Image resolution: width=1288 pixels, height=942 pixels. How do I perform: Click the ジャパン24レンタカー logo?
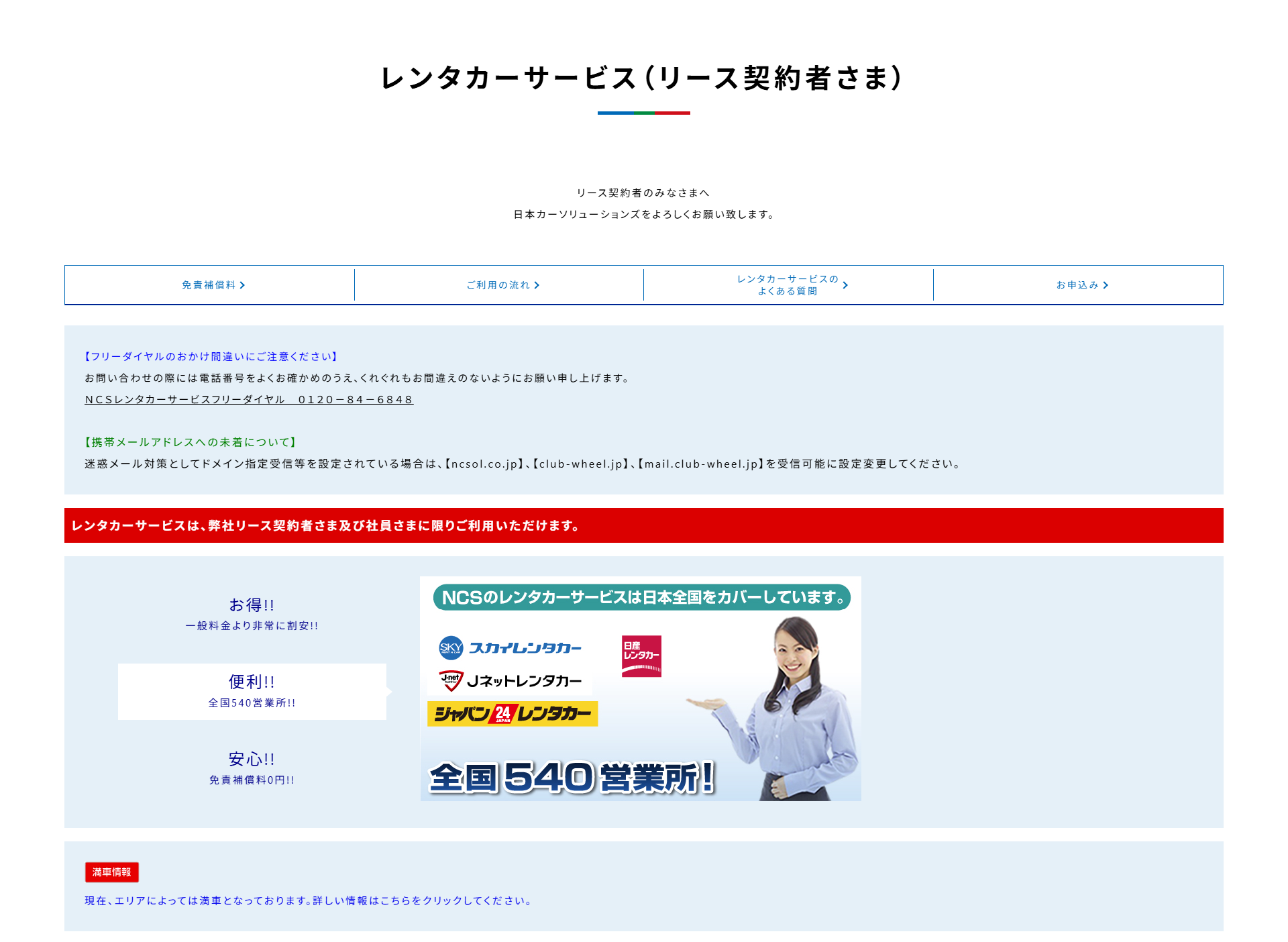[x=513, y=713]
